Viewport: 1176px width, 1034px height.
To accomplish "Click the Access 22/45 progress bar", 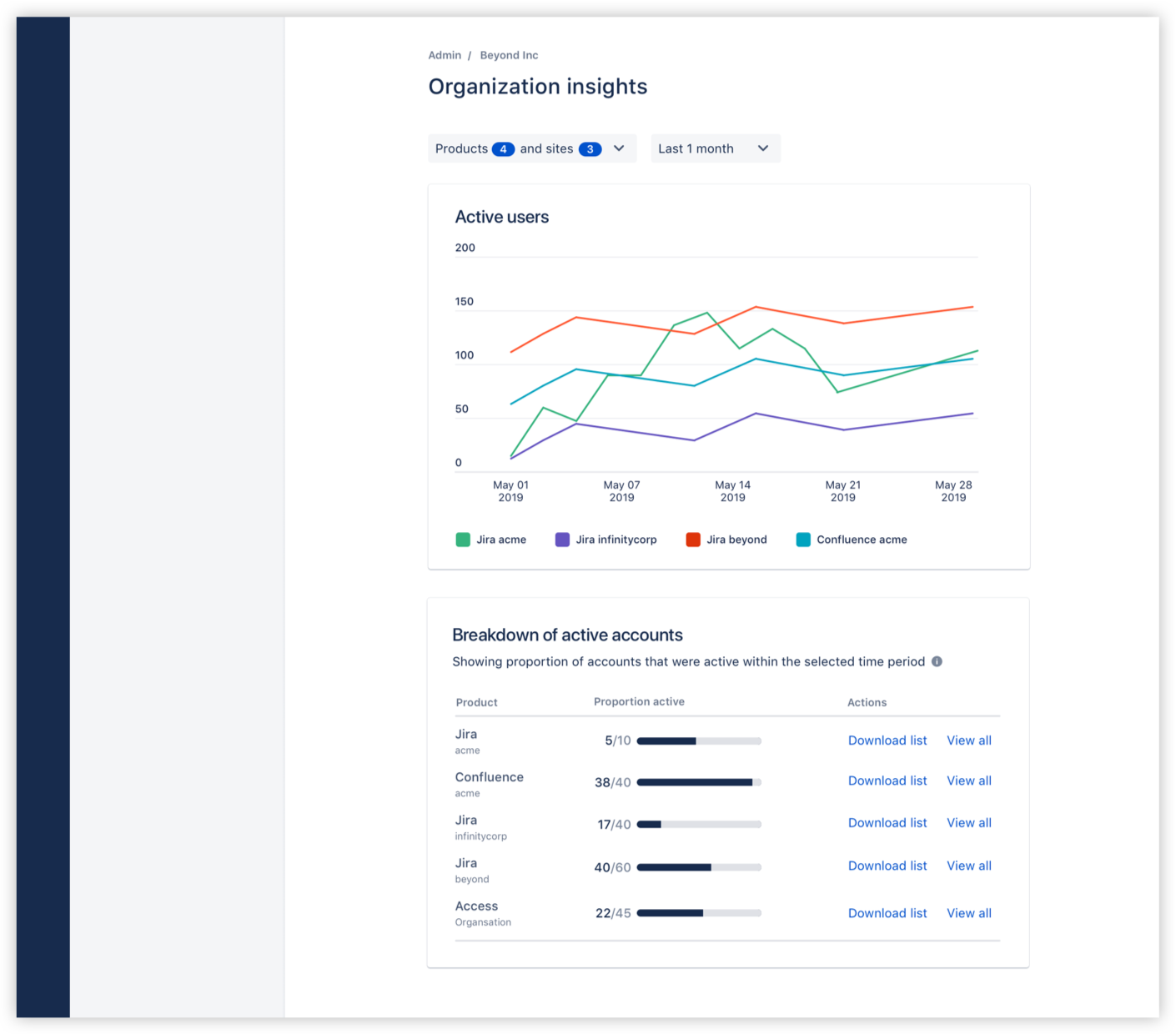I will (699, 913).
